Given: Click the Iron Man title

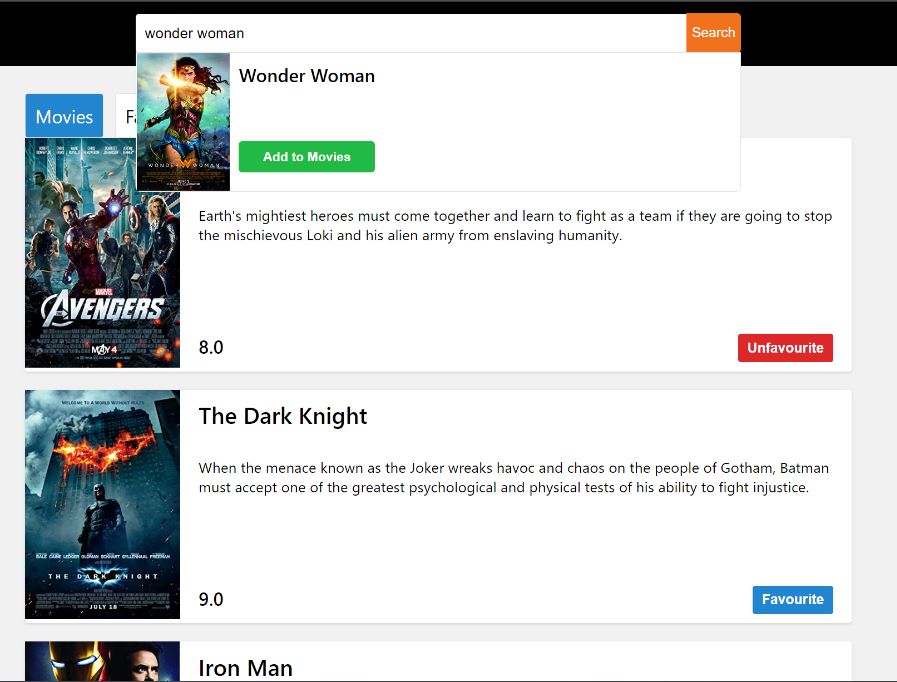Looking at the screenshot, I should pyautogui.click(x=245, y=668).
